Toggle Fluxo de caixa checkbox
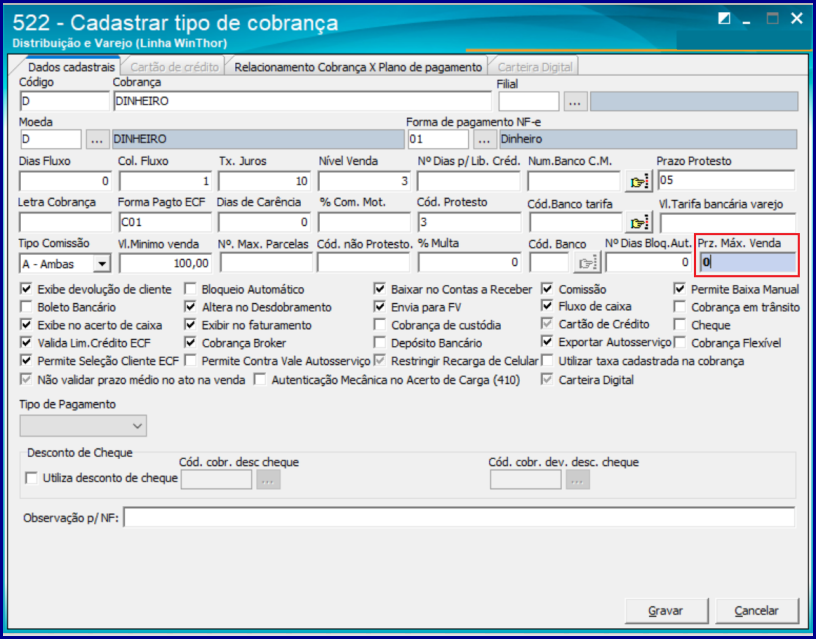 click(x=547, y=306)
